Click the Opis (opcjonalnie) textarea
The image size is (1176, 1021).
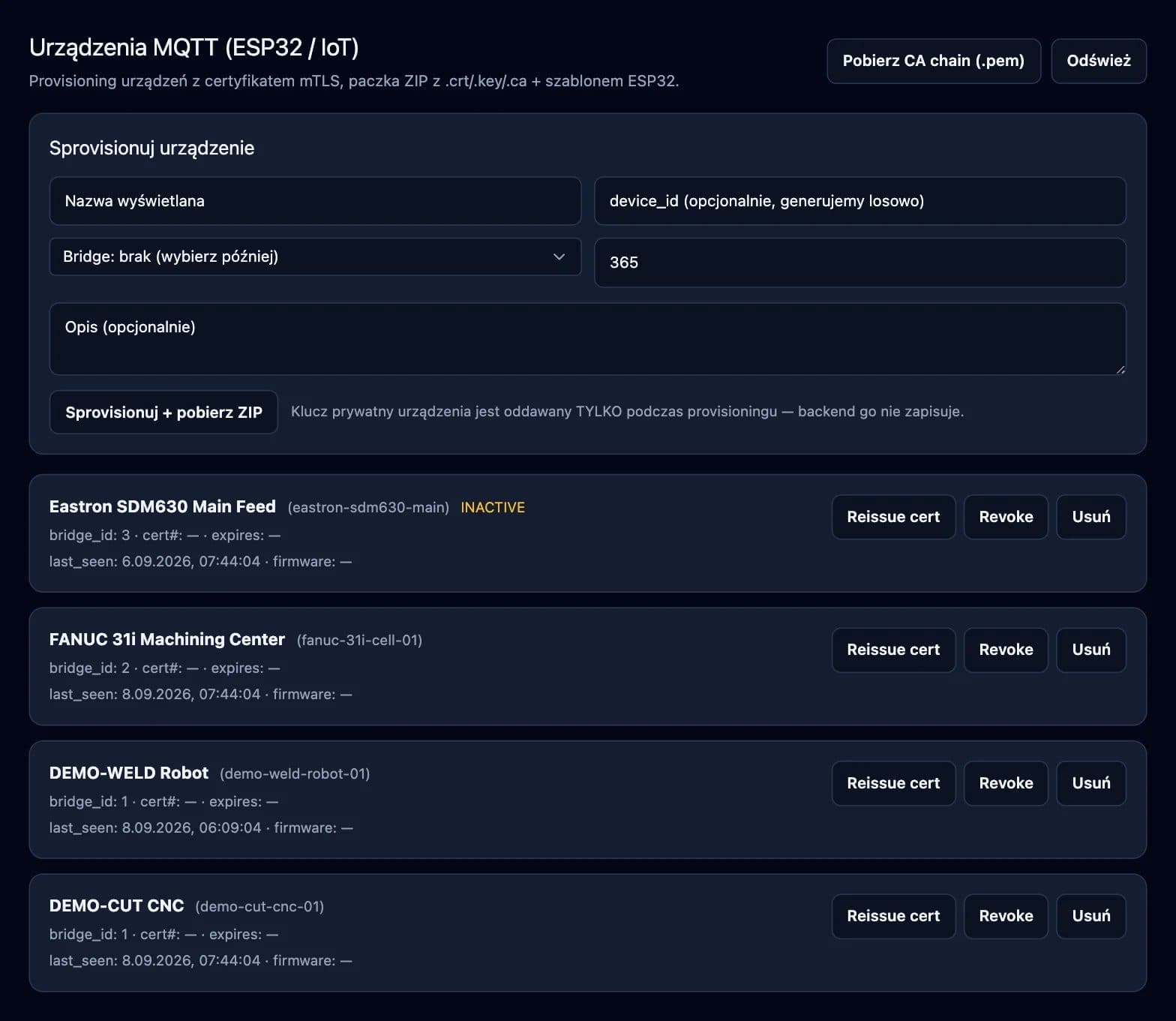coord(587,339)
